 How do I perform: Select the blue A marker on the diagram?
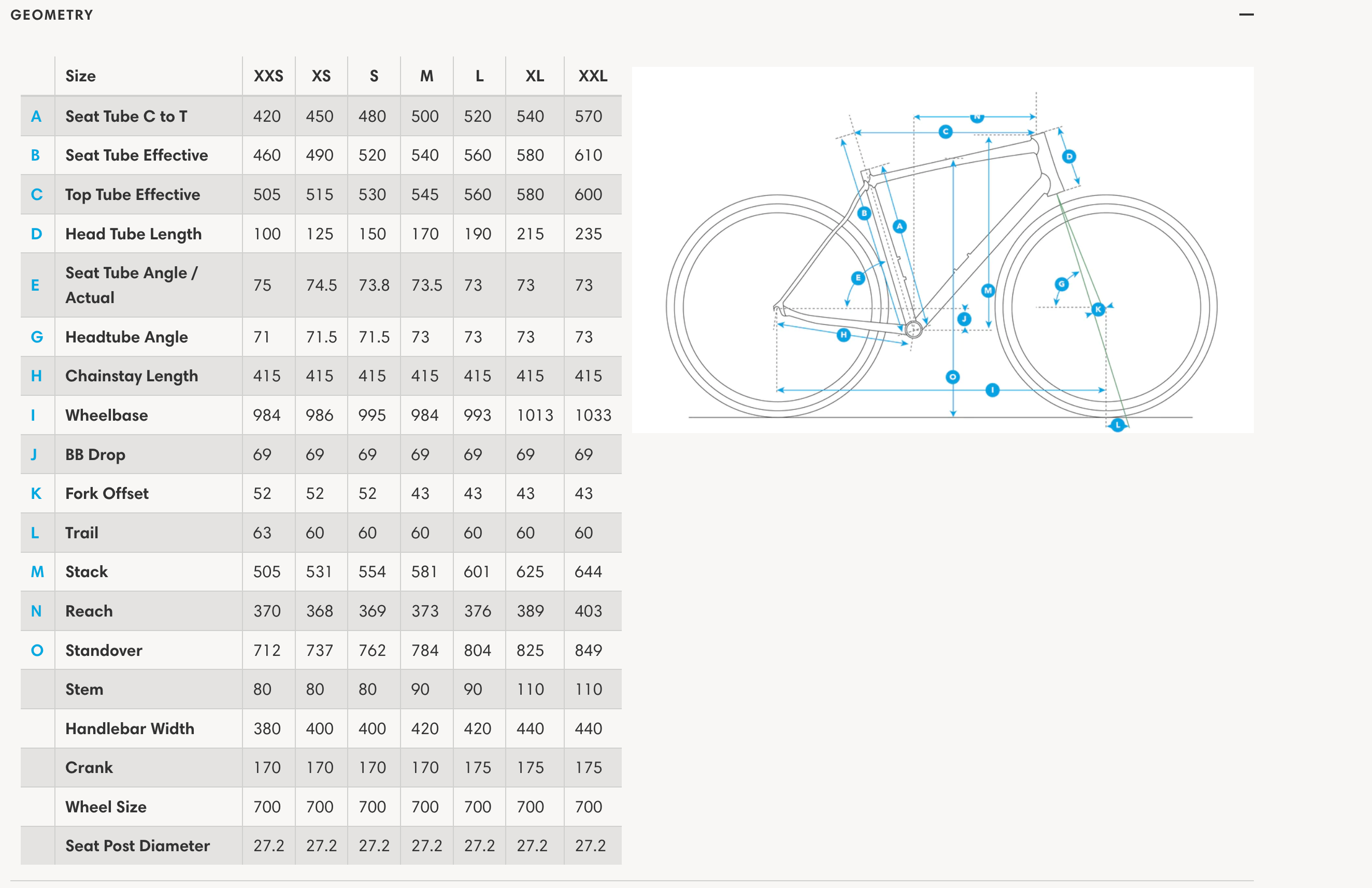point(899,226)
